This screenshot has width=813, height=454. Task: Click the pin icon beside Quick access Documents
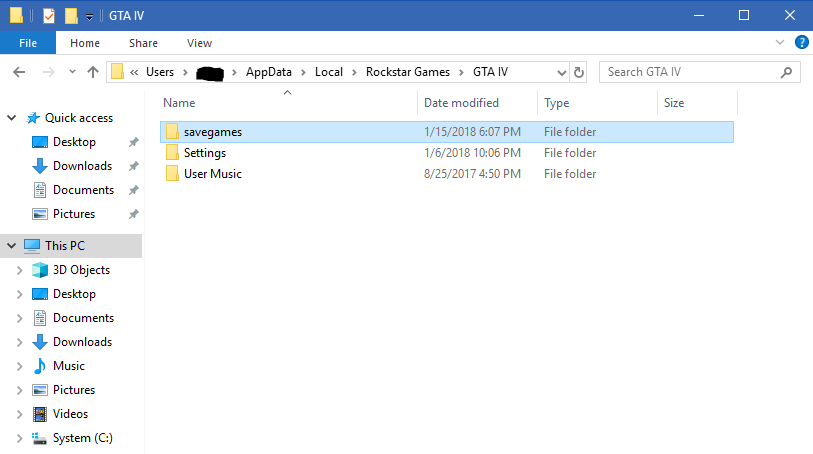[x=134, y=190]
